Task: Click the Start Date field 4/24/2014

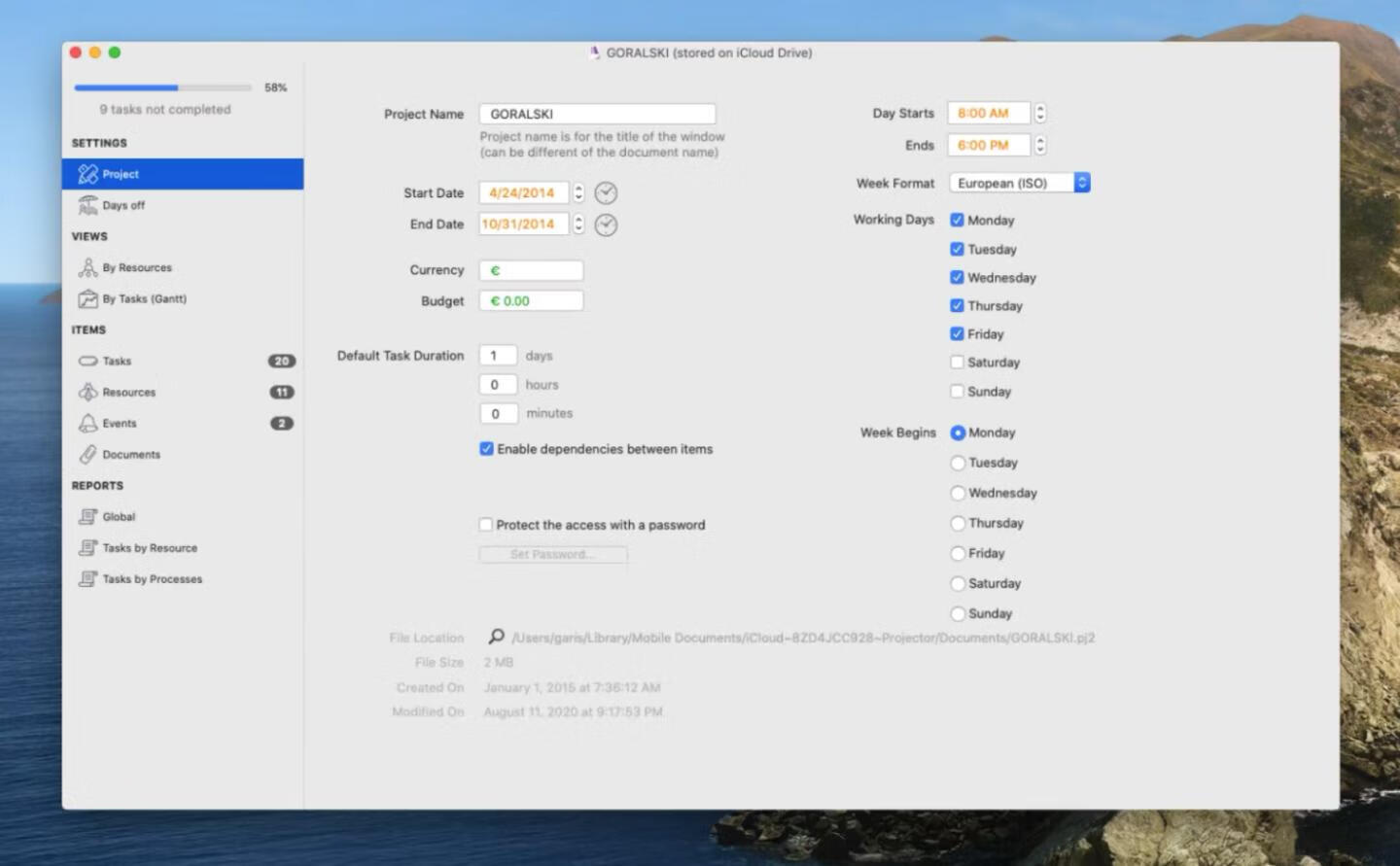Action: tap(523, 192)
